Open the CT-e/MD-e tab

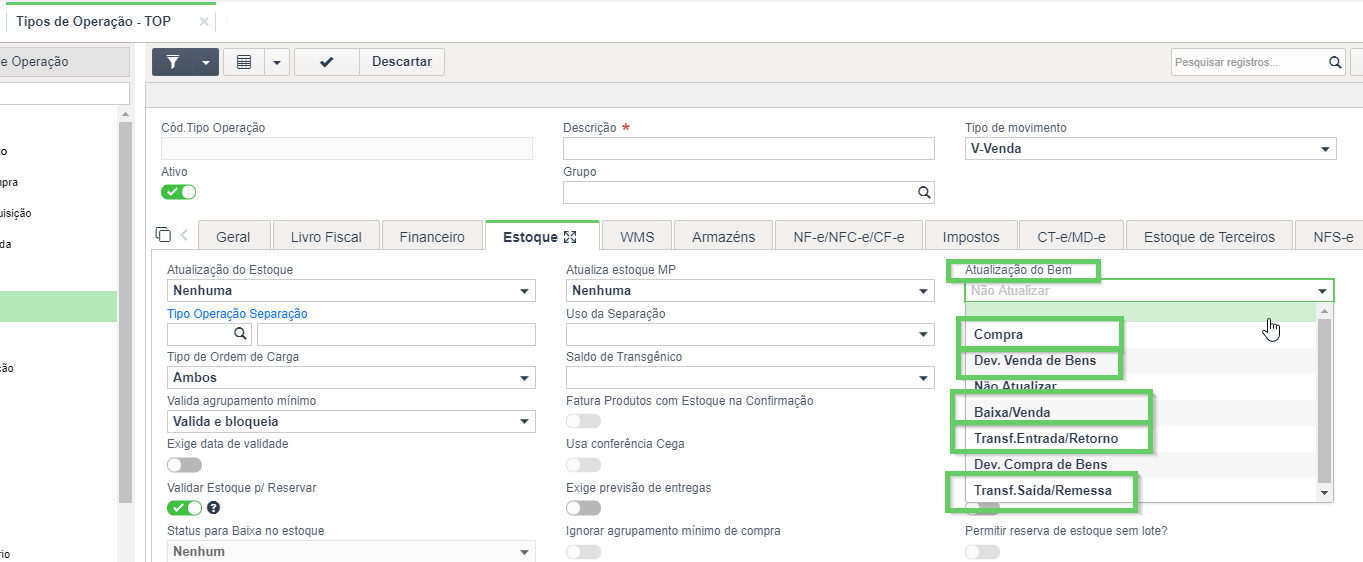[x=1071, y=237]
